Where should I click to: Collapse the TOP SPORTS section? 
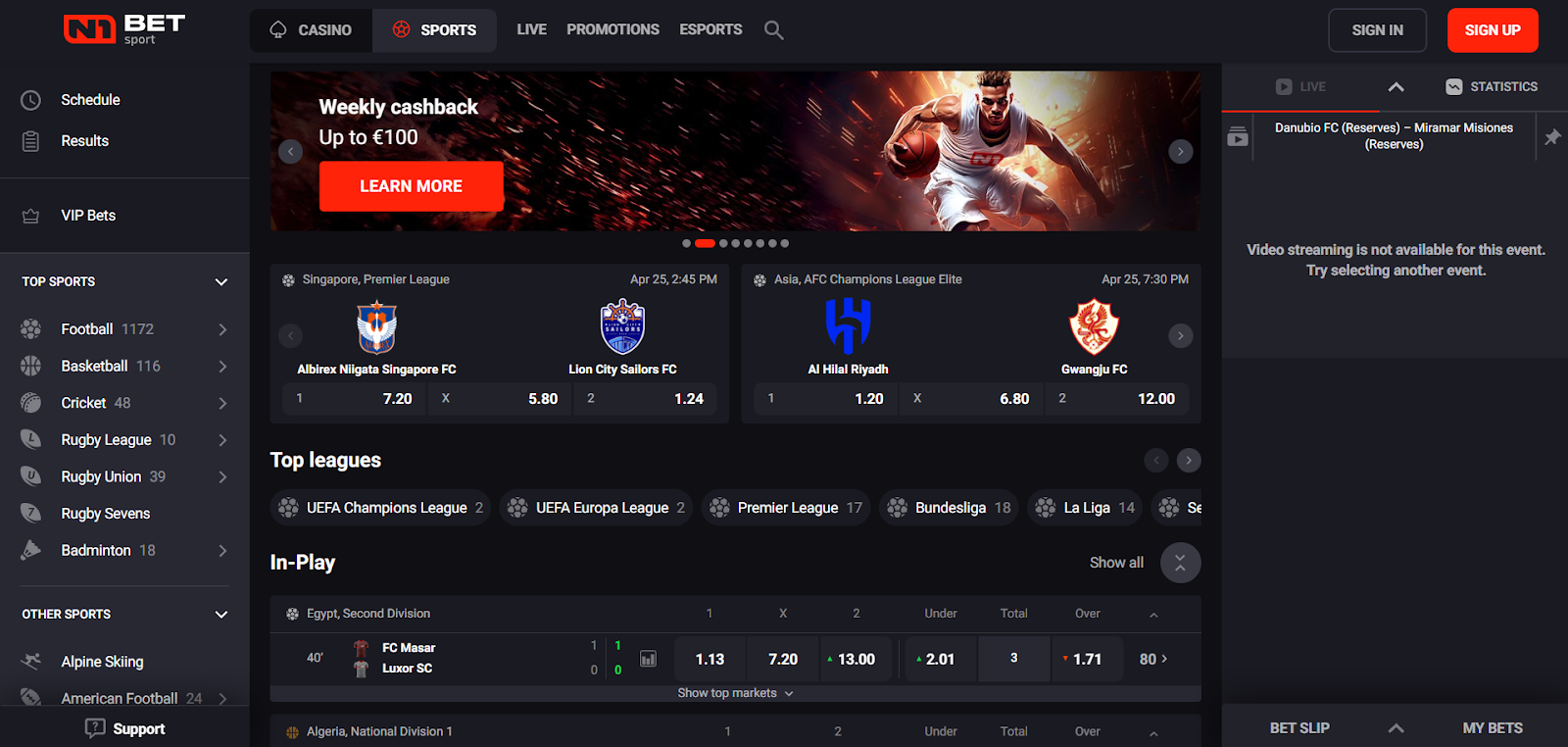click(221, 282)
